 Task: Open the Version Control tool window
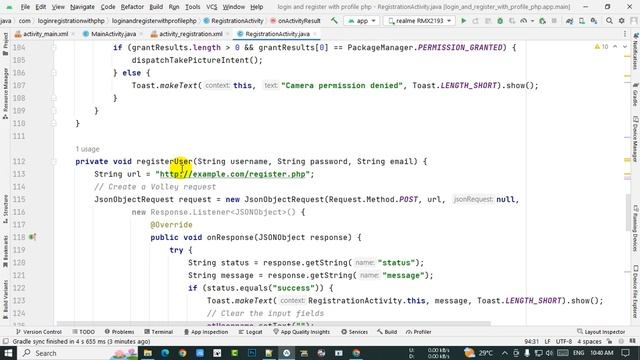(38, 332)
